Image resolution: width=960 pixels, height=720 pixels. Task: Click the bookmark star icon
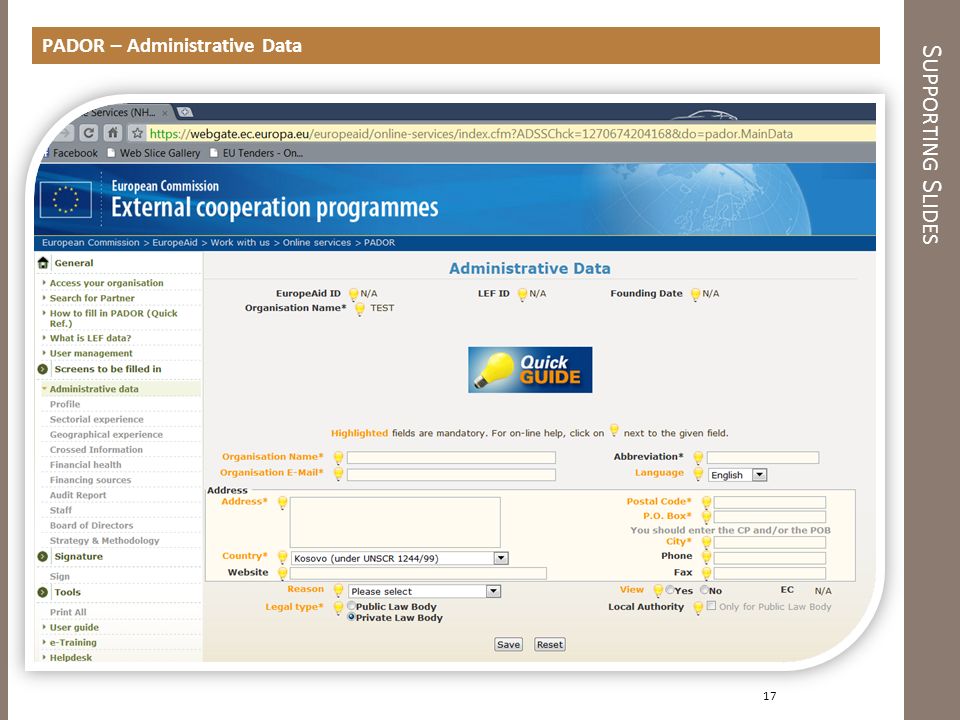(137, 133)
